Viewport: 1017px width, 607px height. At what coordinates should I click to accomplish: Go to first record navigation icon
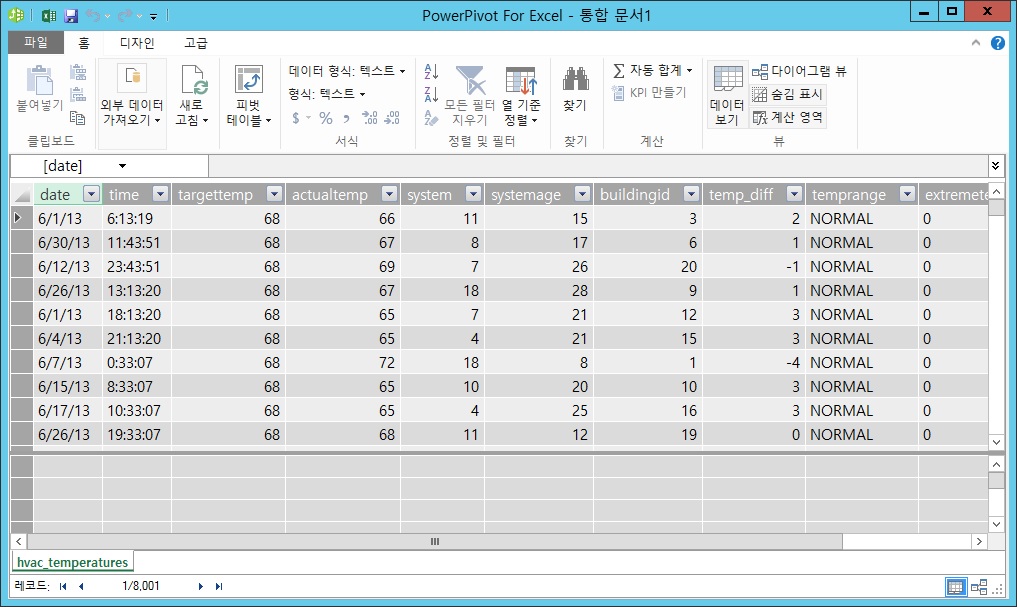coord(63,586)
